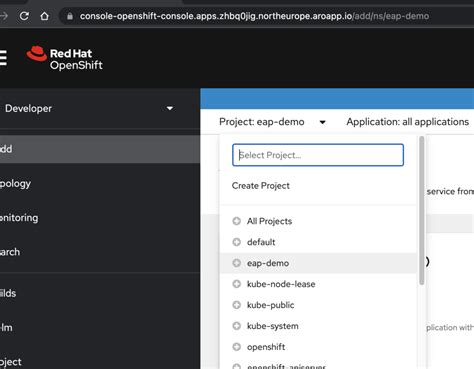Select the default project
Screen dimensions: 474x369
click(x=261, y=242)
